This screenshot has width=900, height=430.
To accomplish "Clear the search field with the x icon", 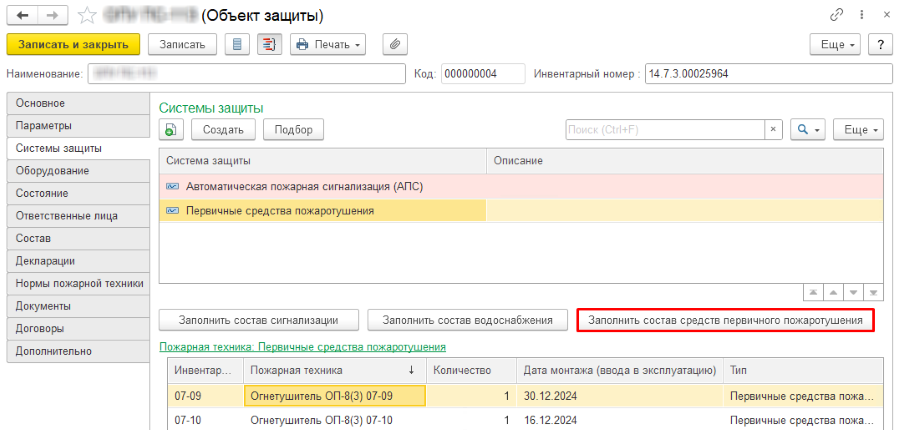I will coord(772,130).
